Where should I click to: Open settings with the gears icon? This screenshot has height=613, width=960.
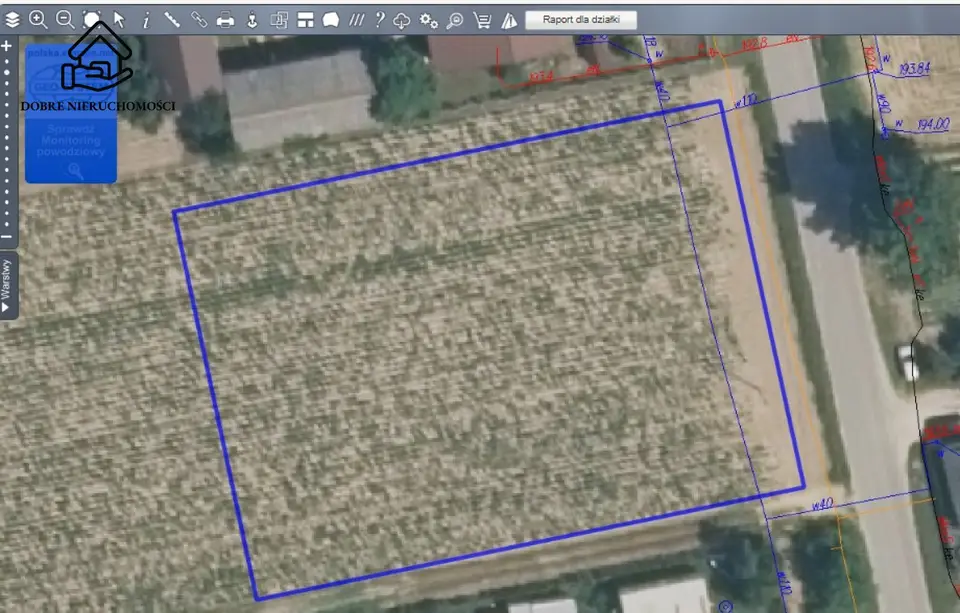click(x=429, y=21)
